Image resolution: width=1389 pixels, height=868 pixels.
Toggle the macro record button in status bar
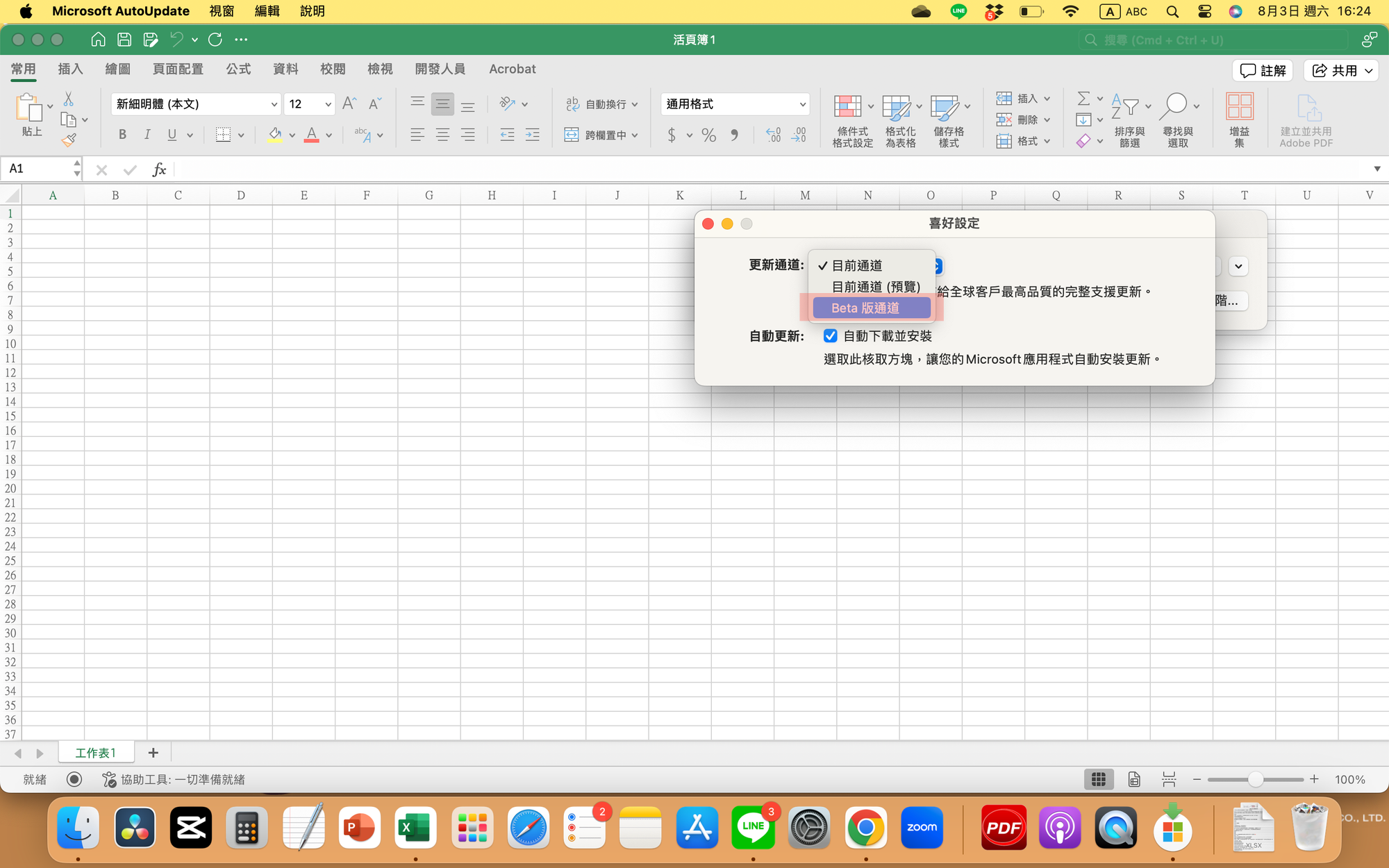pyautogui.click(x=74, y=779)
